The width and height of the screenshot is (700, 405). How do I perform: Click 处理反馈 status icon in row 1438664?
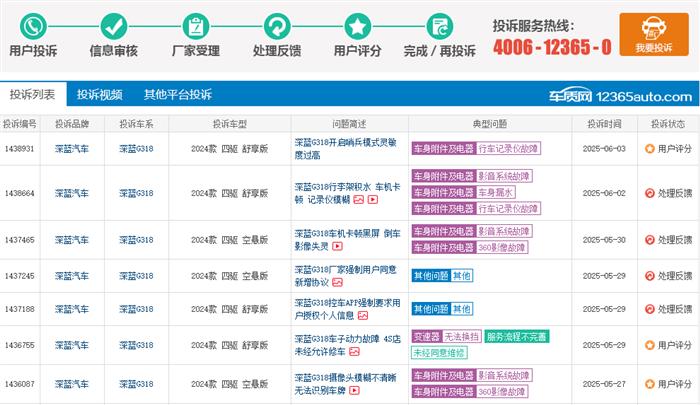[x=650, y=193]
